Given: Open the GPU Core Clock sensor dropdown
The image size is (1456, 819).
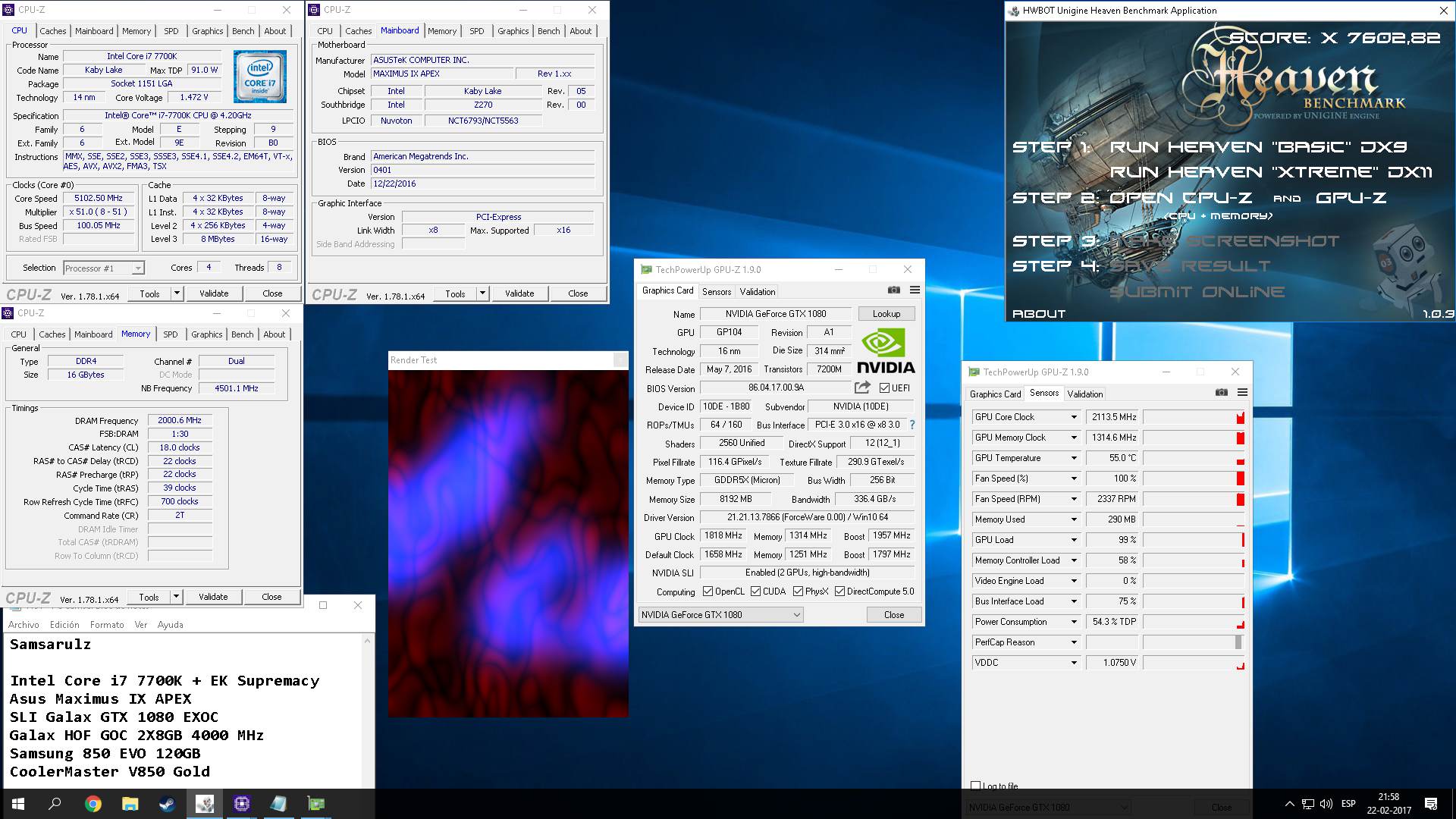Looking at the screenshot, I should (1073, 417).
